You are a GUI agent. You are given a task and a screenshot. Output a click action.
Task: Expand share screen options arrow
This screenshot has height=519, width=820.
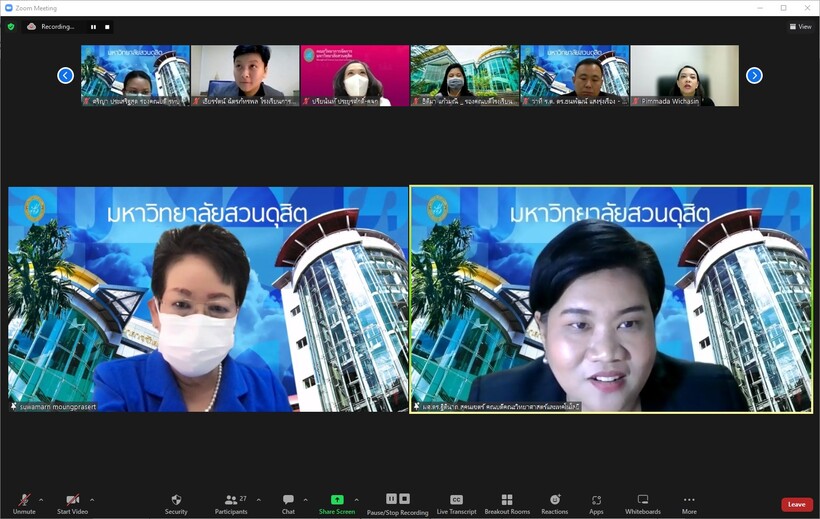pyautogui.click(x=357, y=500)
